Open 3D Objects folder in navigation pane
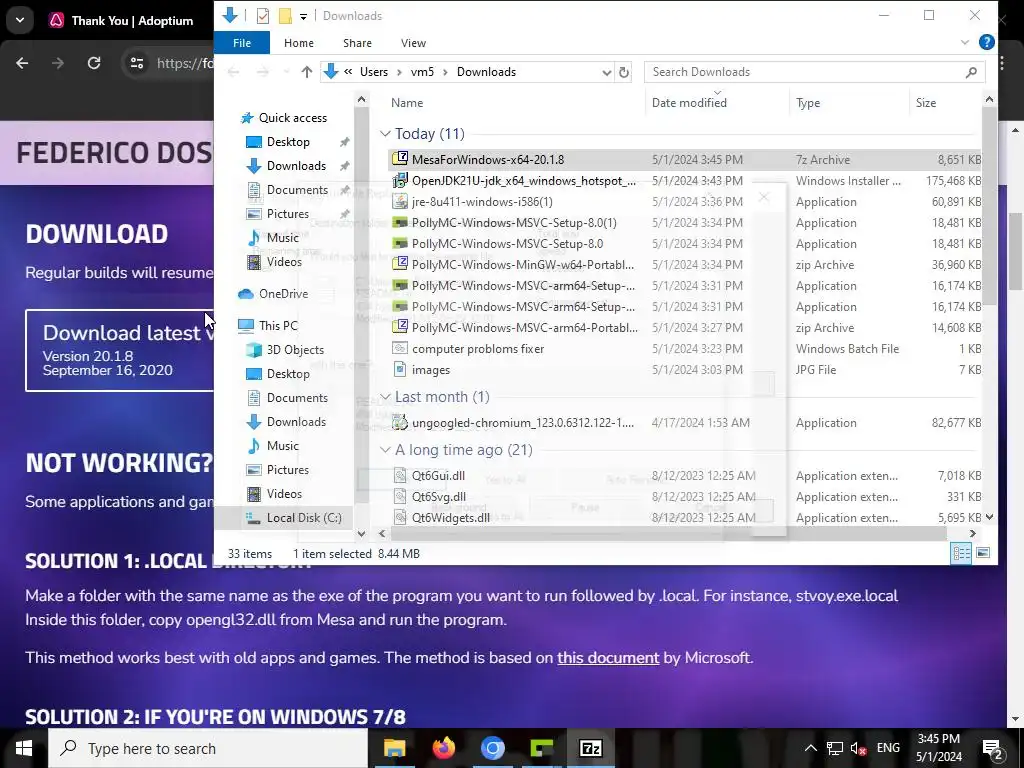This screenshot has width=1024, height=768. pyautogui.click(x=295, y=349)
